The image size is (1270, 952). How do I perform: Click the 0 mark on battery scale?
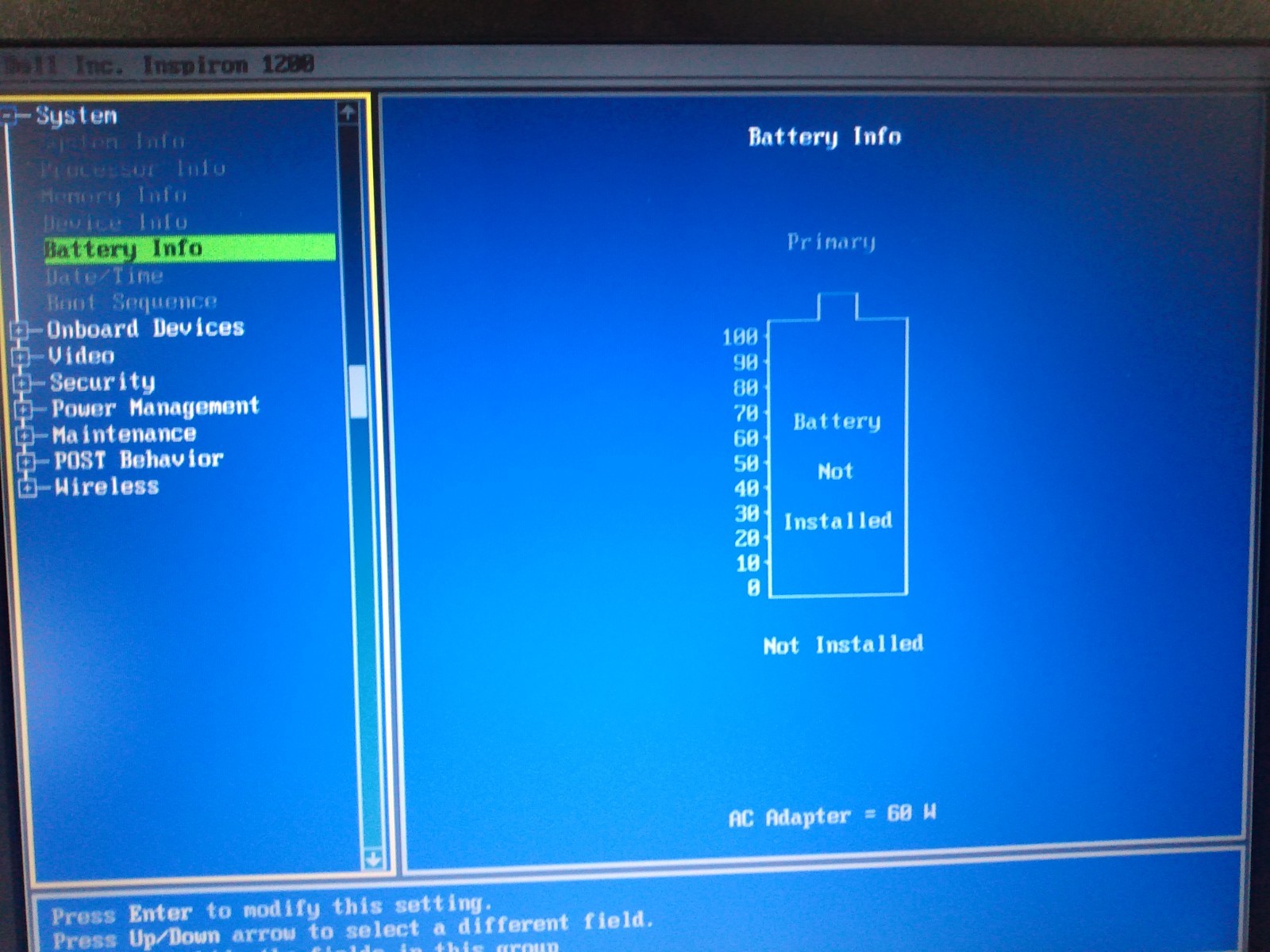(753, 588)
